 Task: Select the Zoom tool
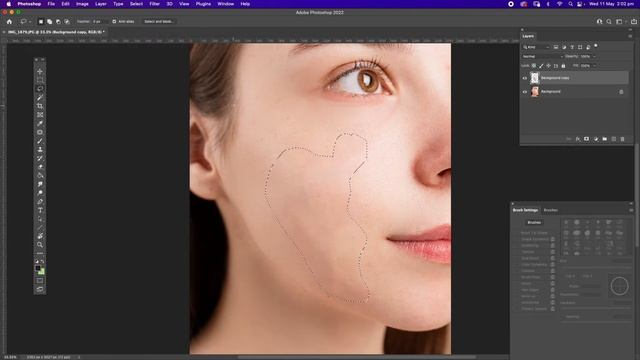(x=40, y=244)
